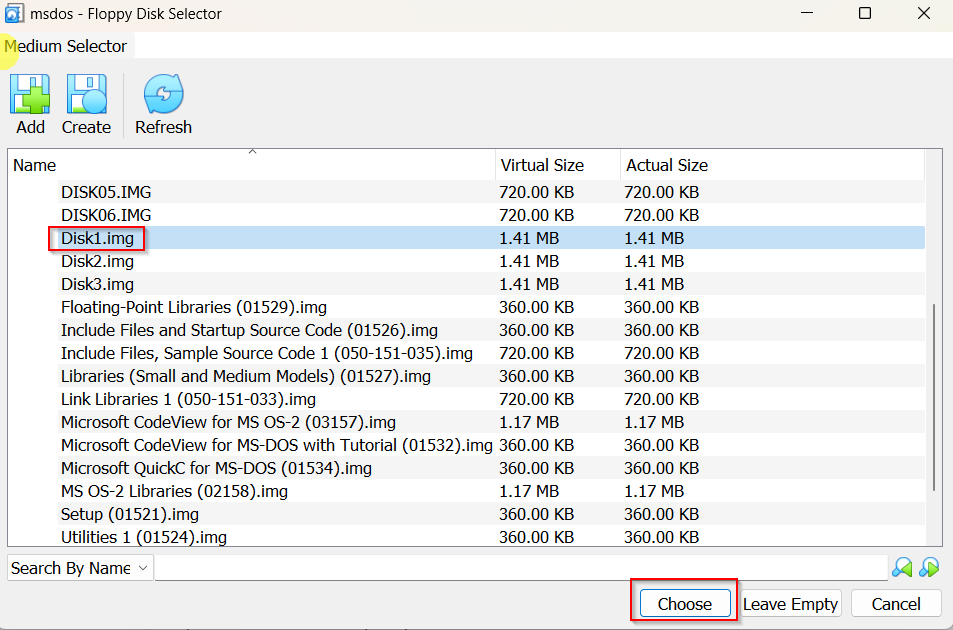This screenshot has height=630, width=953.
Task: Open the Search By Name dropdown
Action: pos(80,568)
